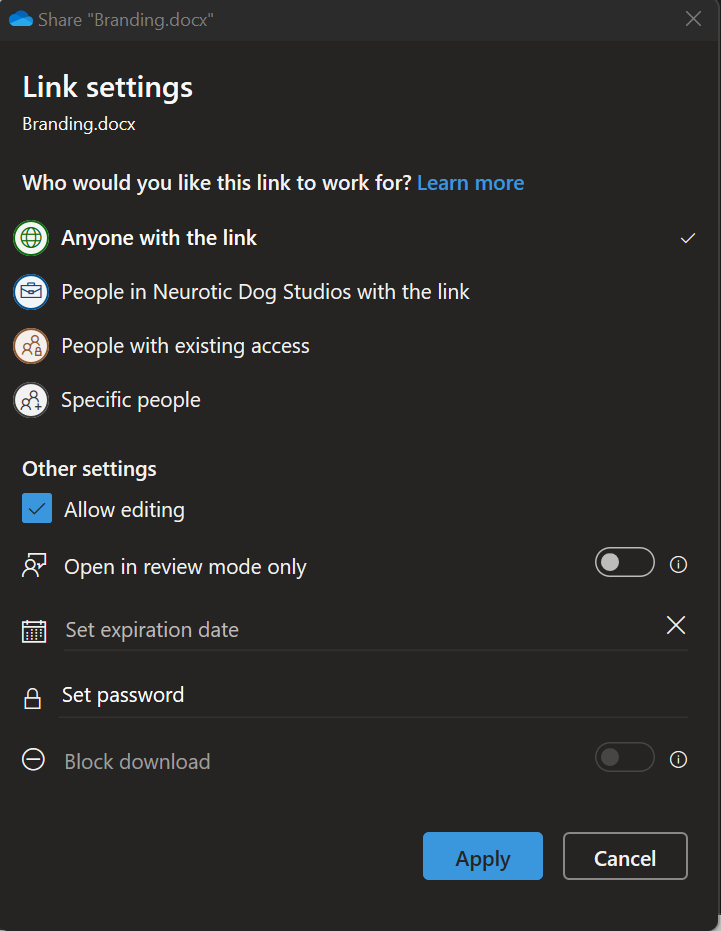The height and width of the screenshot is (931, 721).
Task: Click the Learn more link
Action: coord(470,182)
